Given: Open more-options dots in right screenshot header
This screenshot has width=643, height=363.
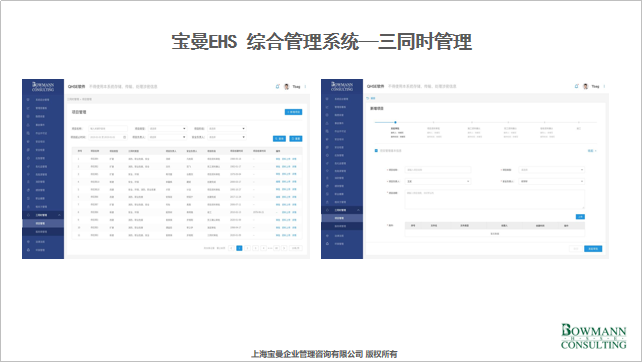Looking at the screenshot, I should click(x=604, y=86).
